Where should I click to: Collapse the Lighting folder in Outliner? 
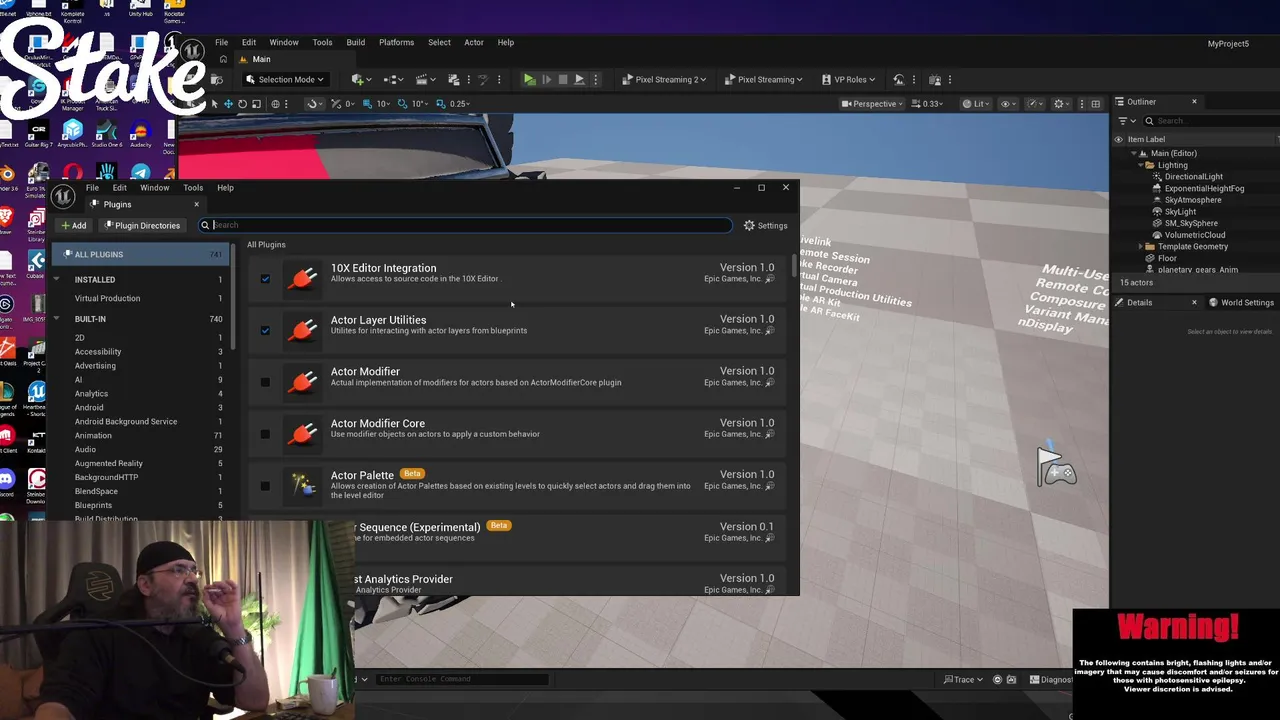tap(1141, 165)
